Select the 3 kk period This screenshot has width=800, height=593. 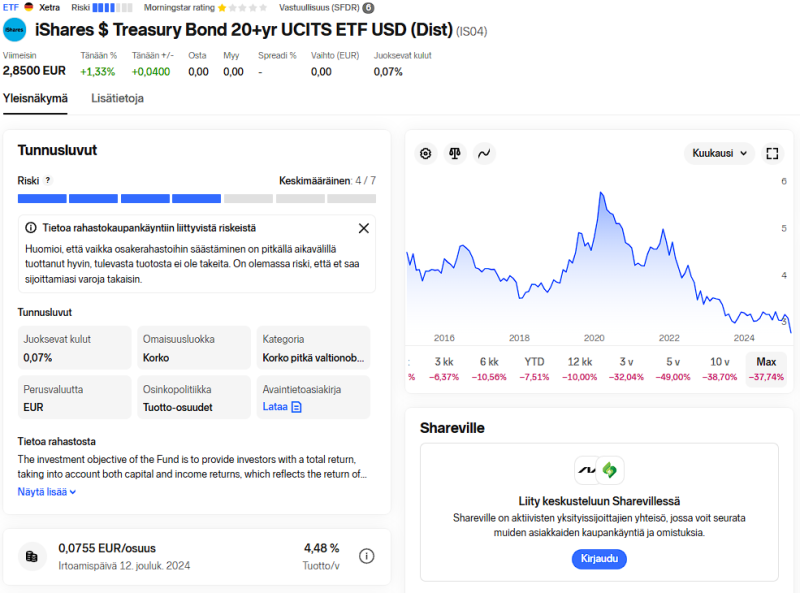pos(444,369)
